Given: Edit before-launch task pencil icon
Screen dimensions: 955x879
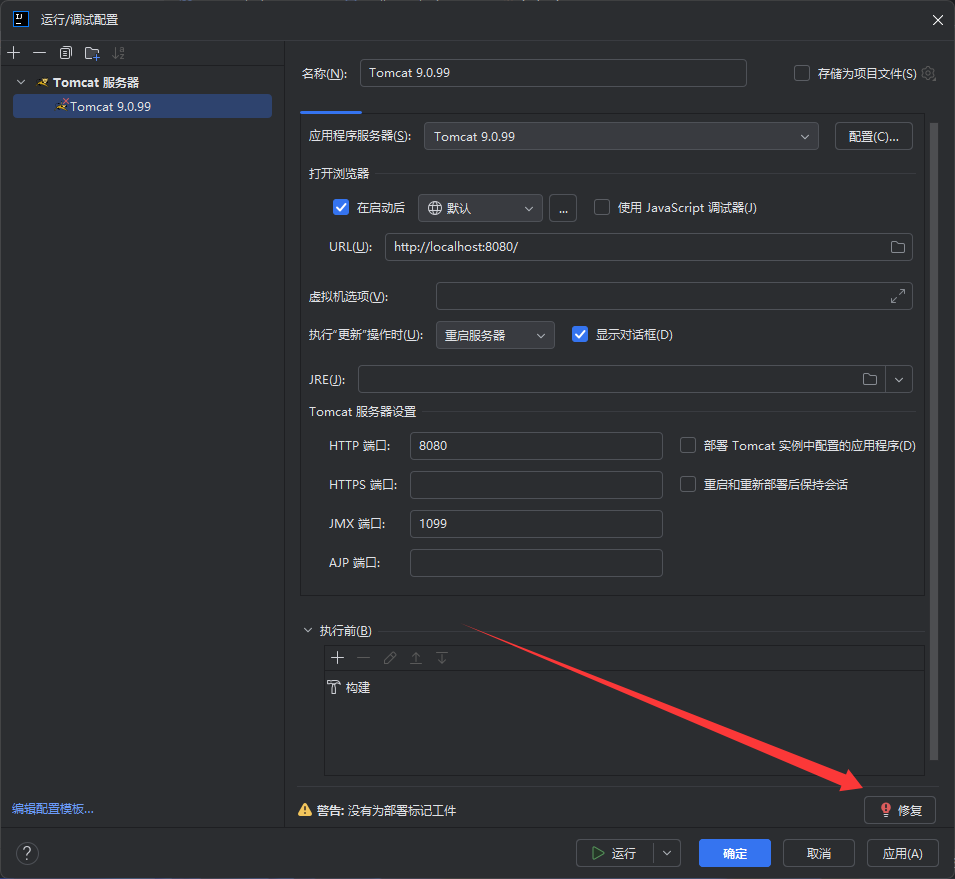Looking at the screenshot, I should [390, 658].
